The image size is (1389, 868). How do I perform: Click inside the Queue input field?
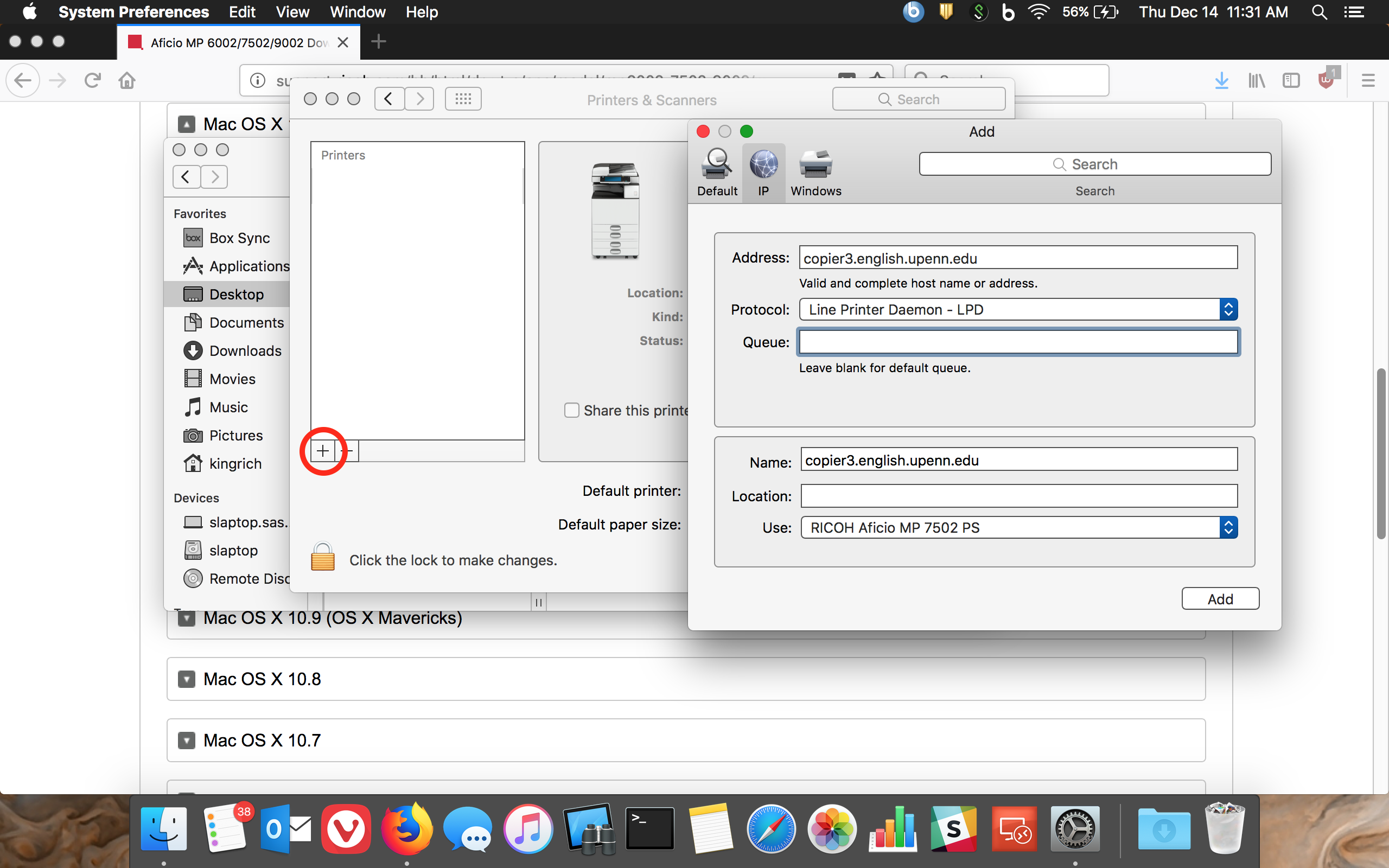1018,342
